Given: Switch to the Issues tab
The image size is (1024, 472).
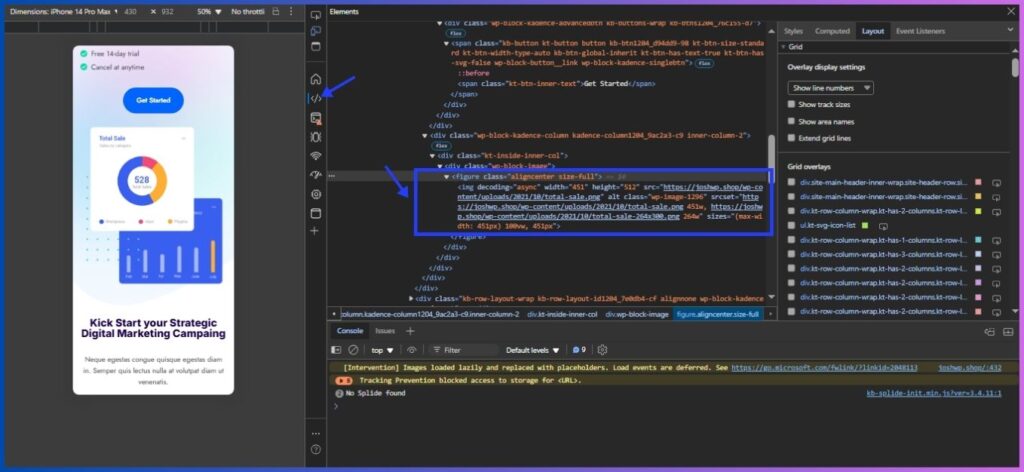Looking at the screenshot, I should coord(385,331).
